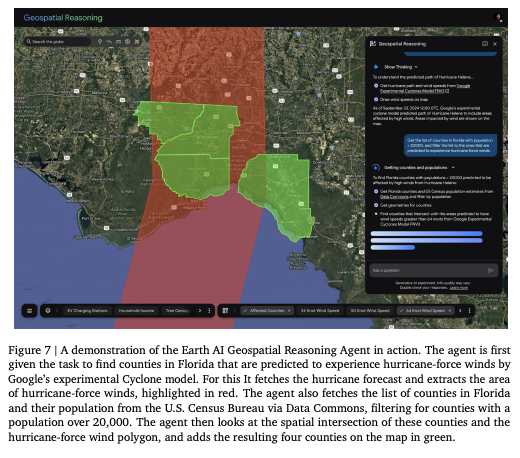The height and width of the screenshot is (458, 520).
Task: Click the blue user prompt message bubble
Action: [x=450, y=145]
